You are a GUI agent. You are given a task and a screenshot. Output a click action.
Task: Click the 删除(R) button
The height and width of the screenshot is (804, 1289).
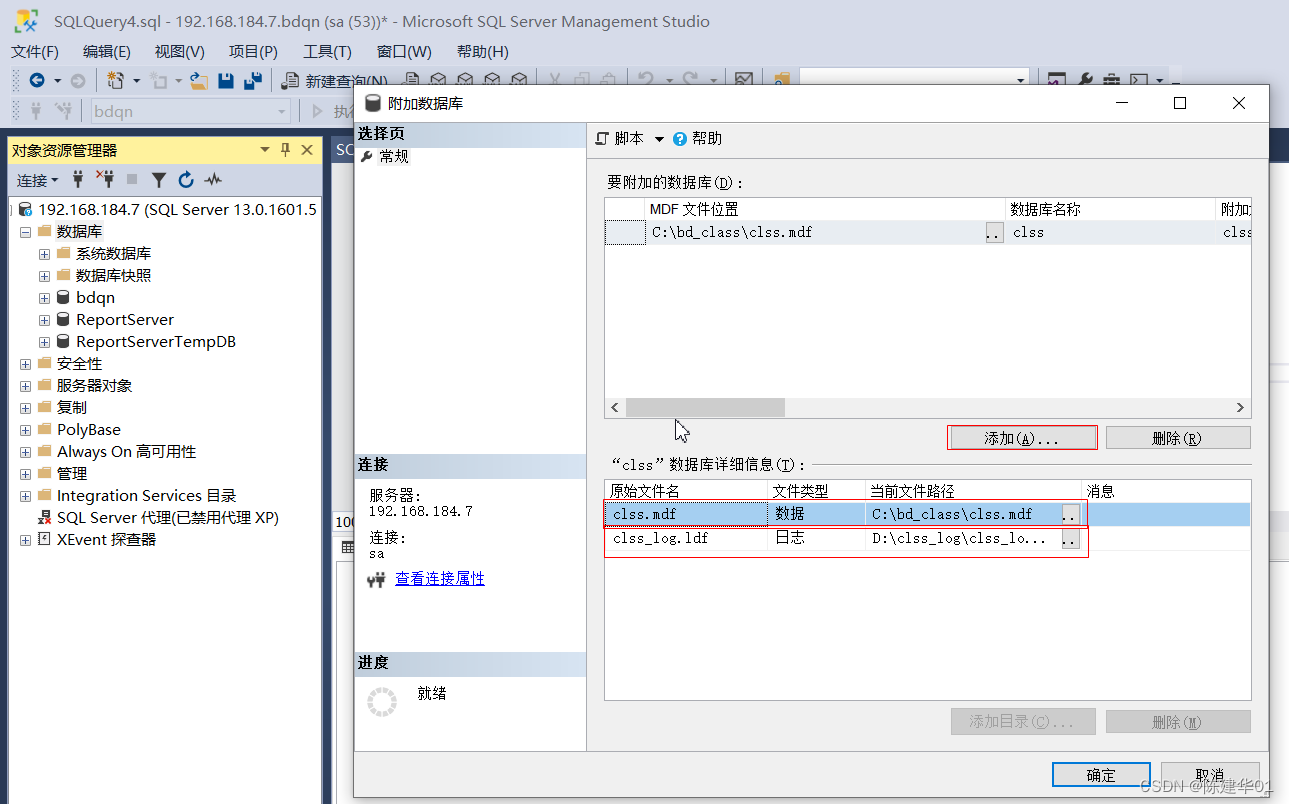click(1178, 438)
